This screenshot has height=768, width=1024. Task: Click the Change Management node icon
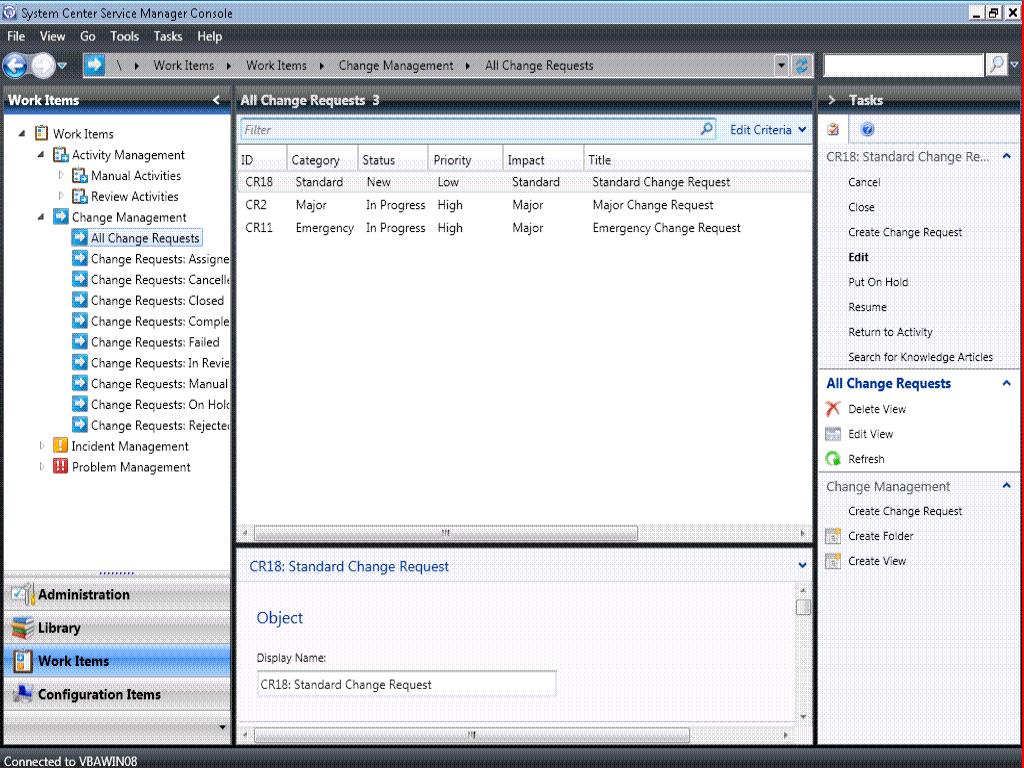coord(61,217)
